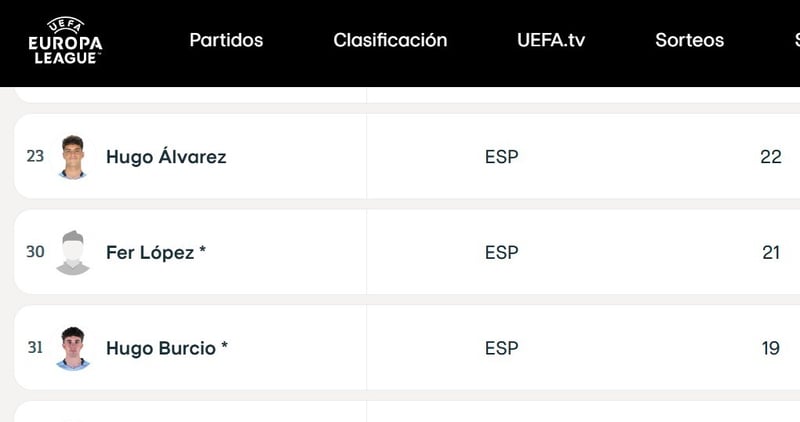Screen dimensions: 800x422
Task: Click age value 21 for Fer López
Action: click(x=770, y=253)
